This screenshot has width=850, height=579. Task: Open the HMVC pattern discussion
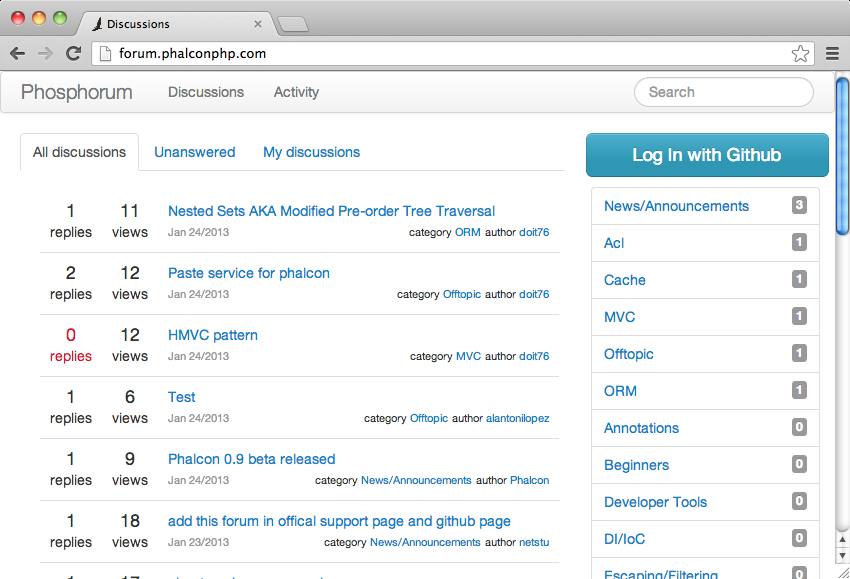(x=213, y=335)
